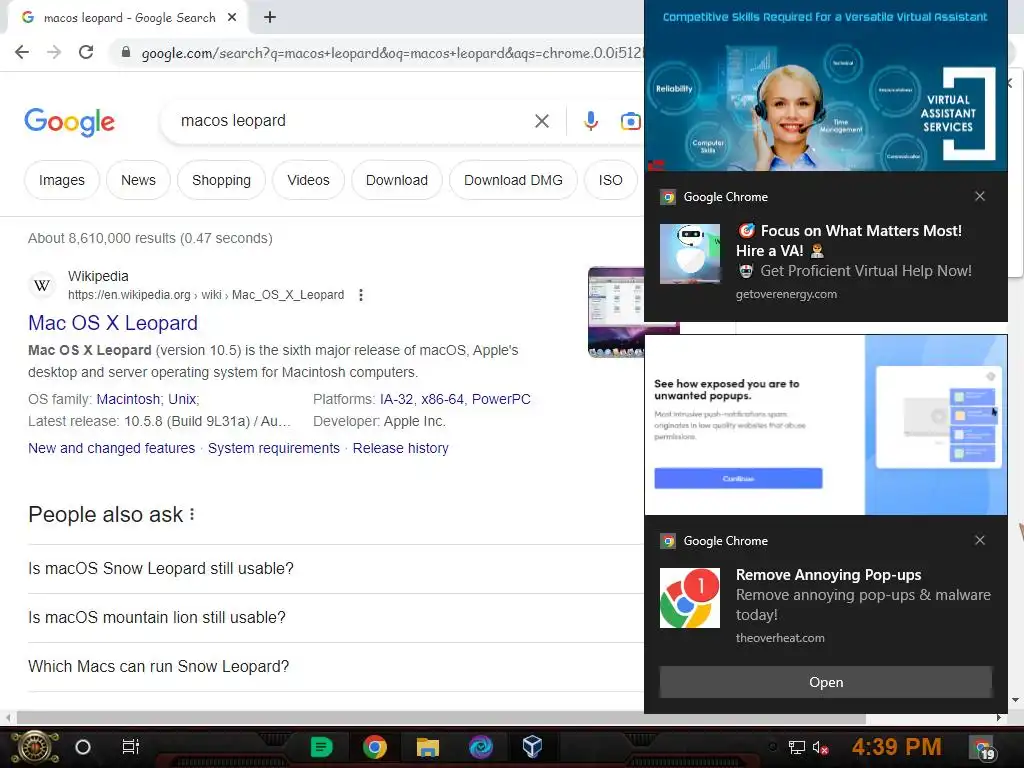Select the Download filter chip
The height and width of the screenshot is (768, 1024).
coord(396,180)
